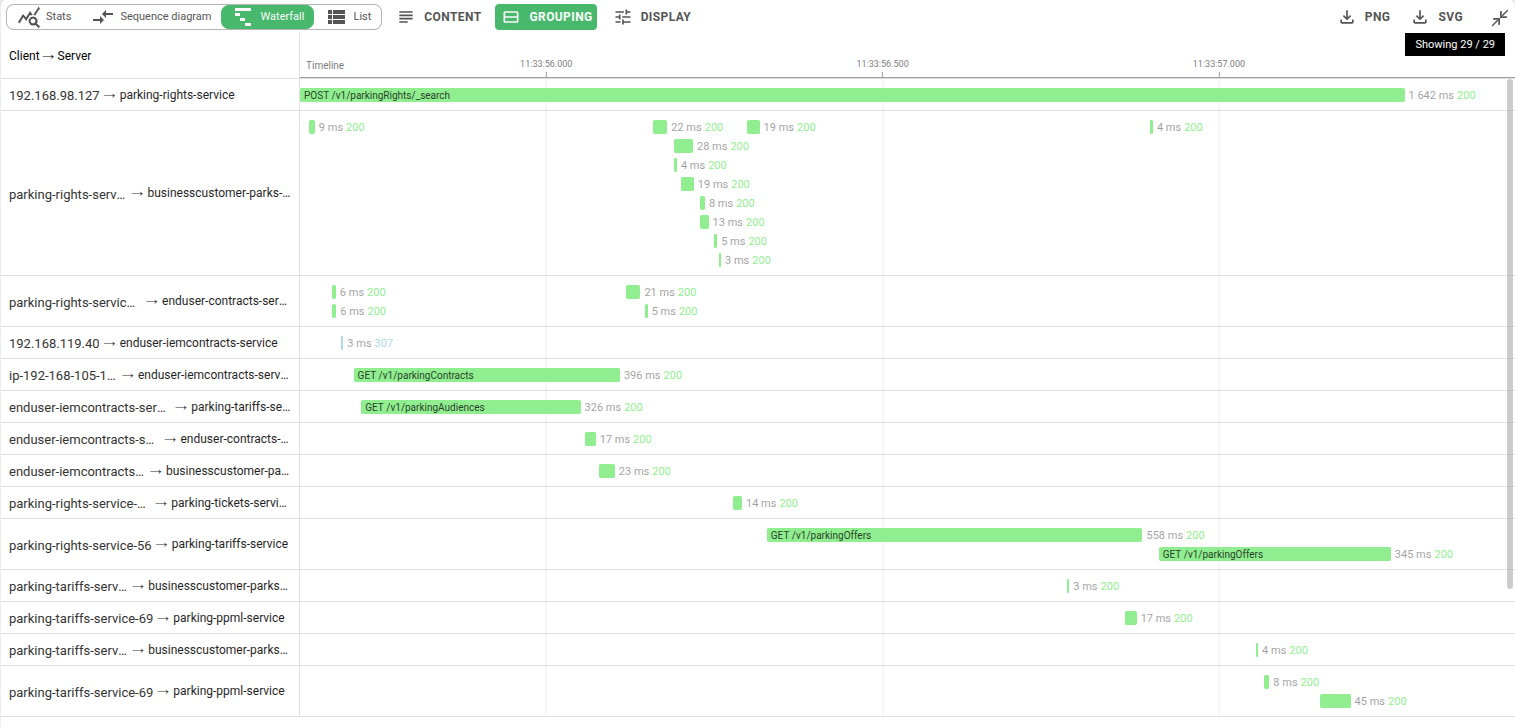The width and height of the screenshot is (1515, 727).
Task: Click the collapse fullscreen arrows icon
Action: pyautogui.click(x=1499, y=17)
